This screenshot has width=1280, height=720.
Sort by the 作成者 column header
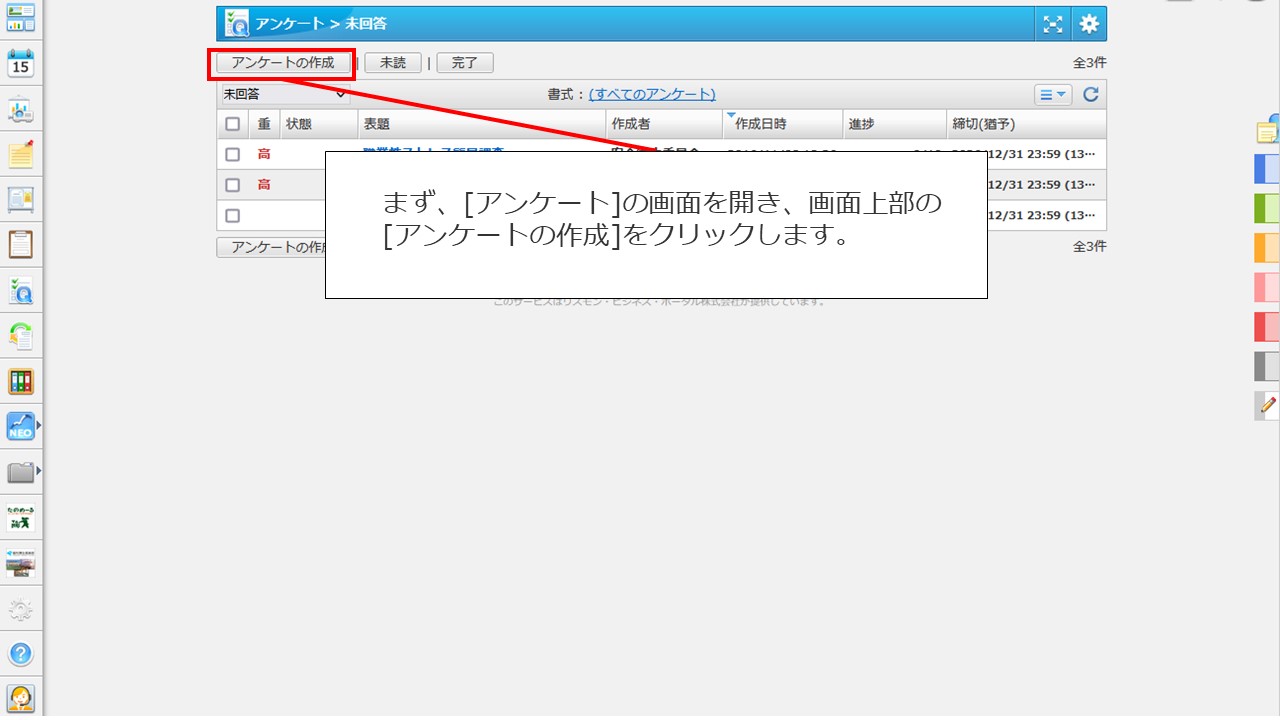pyautogui.click(x=664, y=124)
